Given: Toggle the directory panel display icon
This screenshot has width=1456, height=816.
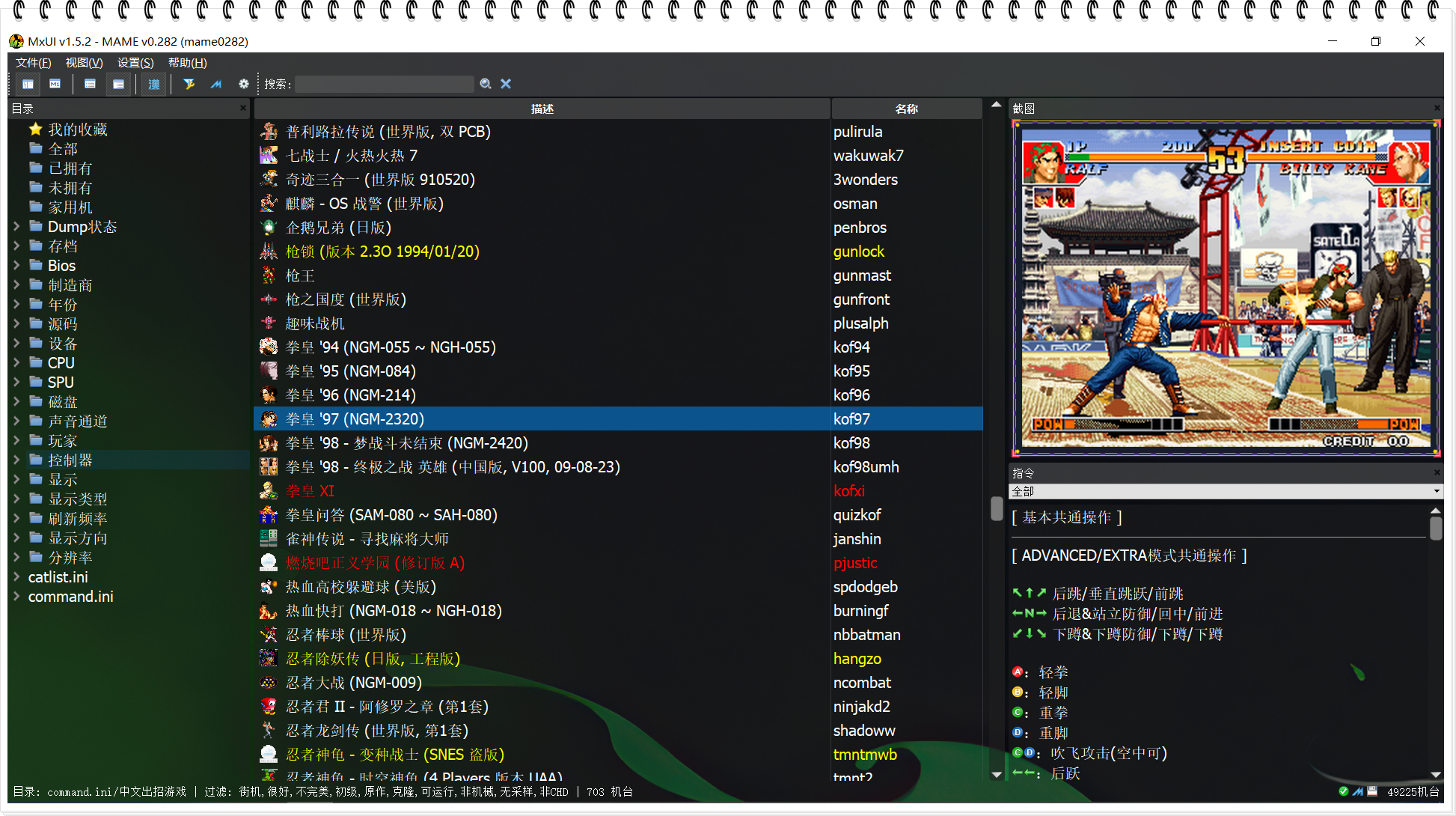Looking at the screenshot, I should pyautogui.click(x=28, y=84).
